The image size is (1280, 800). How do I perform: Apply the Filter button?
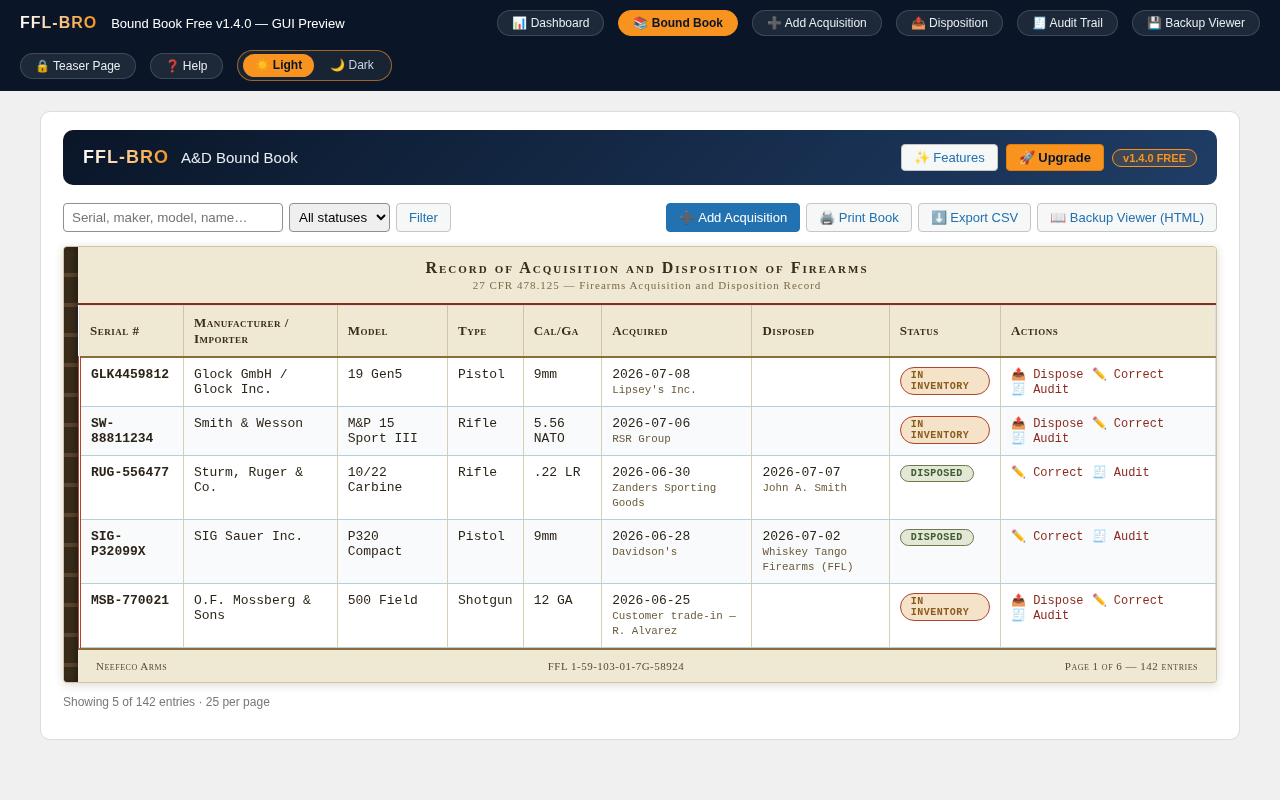pos(423,218)
